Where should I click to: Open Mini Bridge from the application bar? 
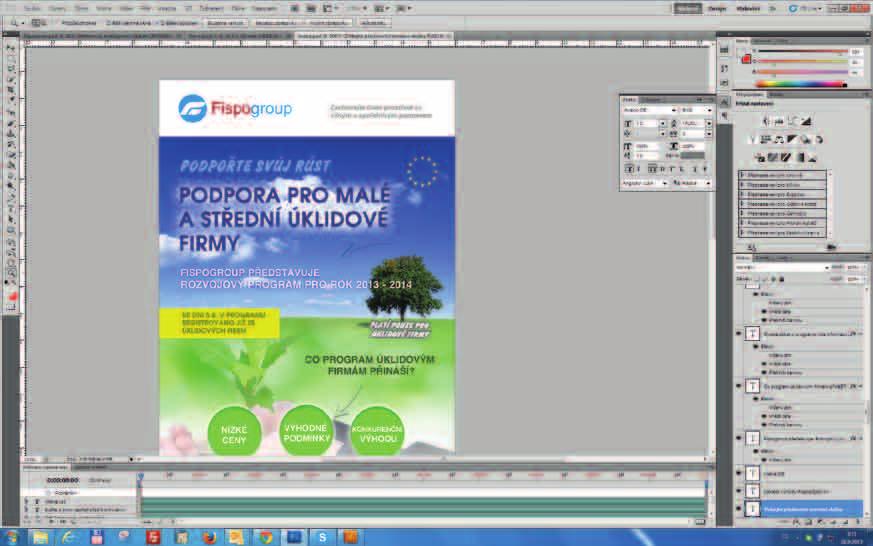(x=311, y=8)
